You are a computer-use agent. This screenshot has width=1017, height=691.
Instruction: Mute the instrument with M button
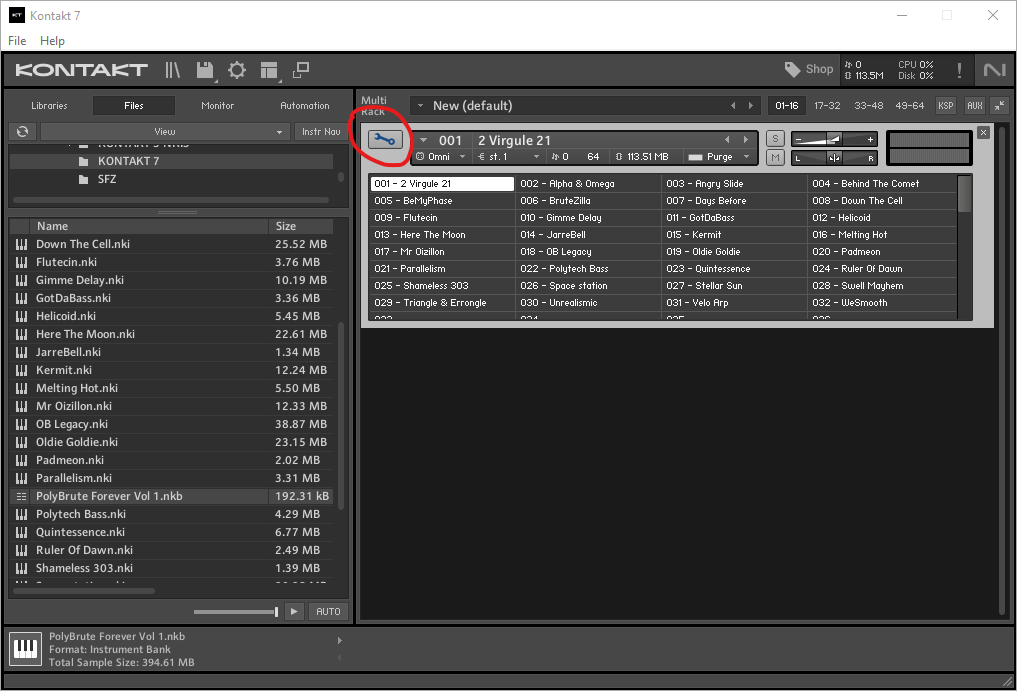click(775, 157)
